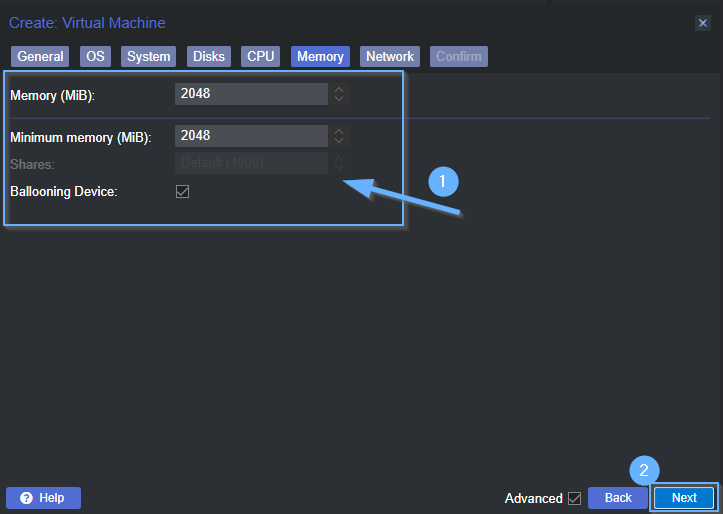Focus the Minimum memory (MiB) field
Viewport: 723px width, 514px height.
(x=251, y=136)
